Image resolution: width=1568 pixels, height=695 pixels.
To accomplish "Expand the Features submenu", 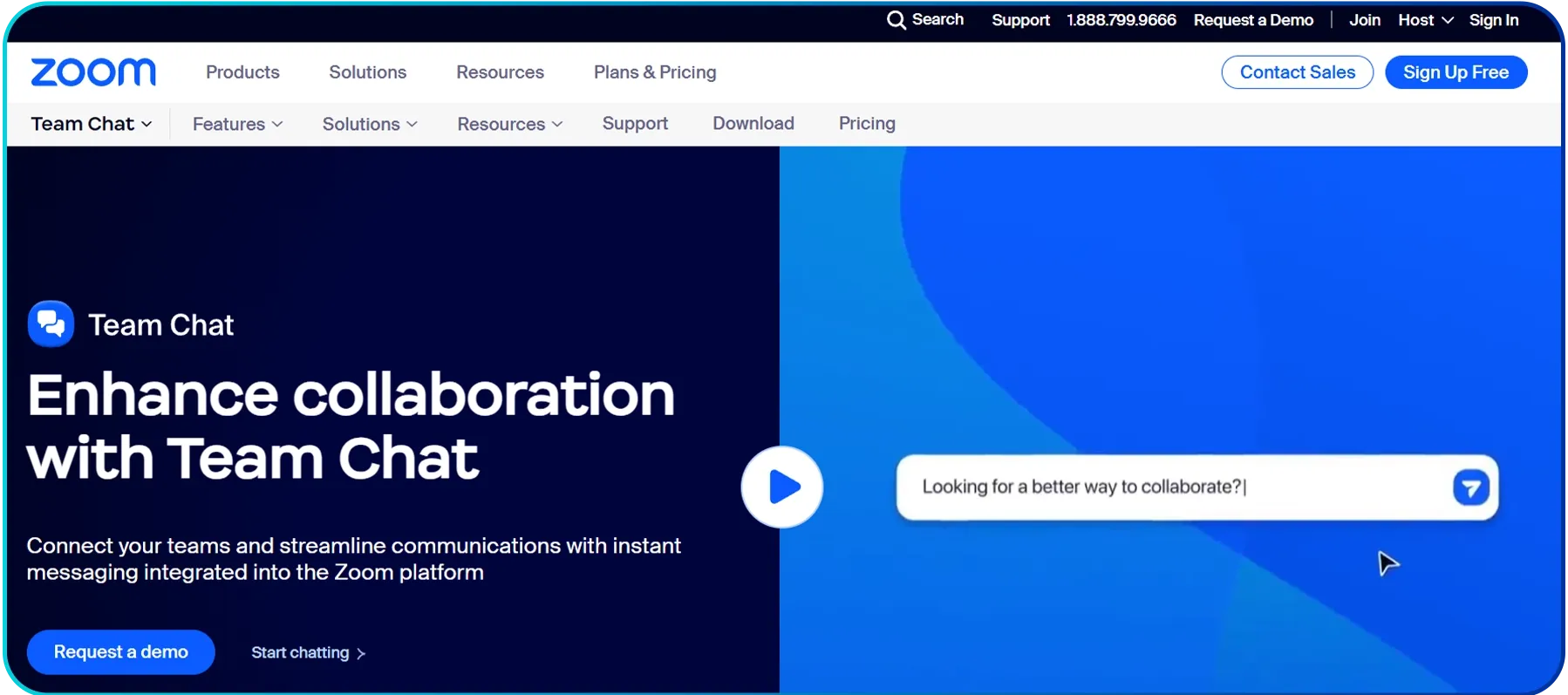I will click(x=238, y=124).
